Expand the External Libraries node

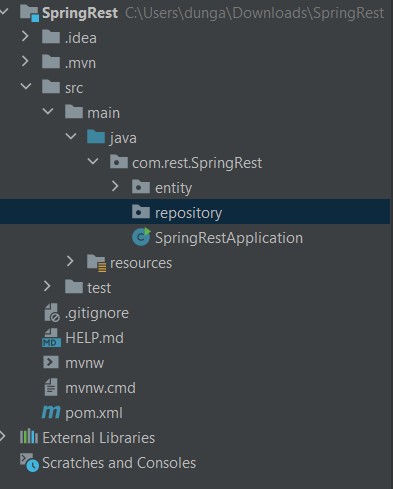click(3, 436)
